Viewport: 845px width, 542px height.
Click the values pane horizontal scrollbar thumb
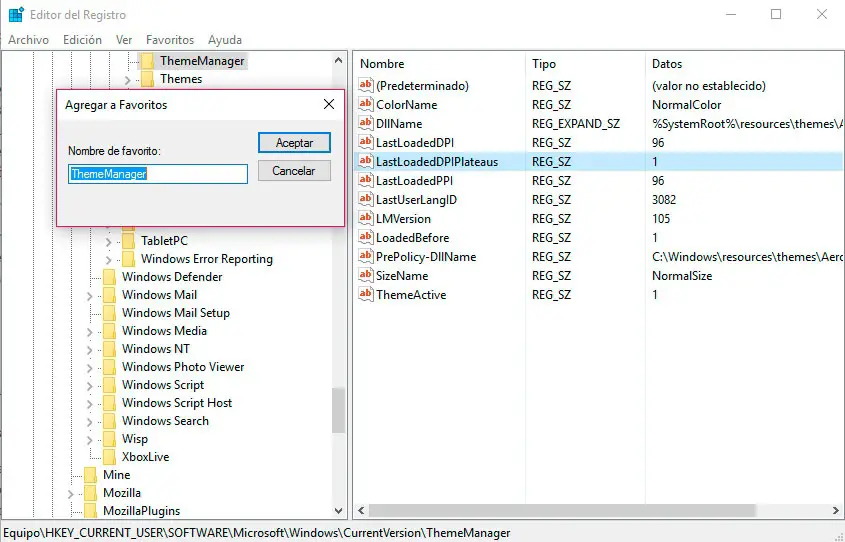(x=563, y=510)
